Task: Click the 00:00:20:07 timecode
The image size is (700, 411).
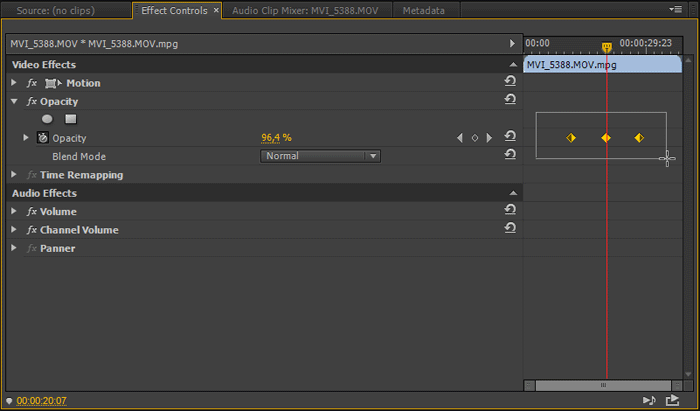Action: pyautogui.click(x=42, y=401)
